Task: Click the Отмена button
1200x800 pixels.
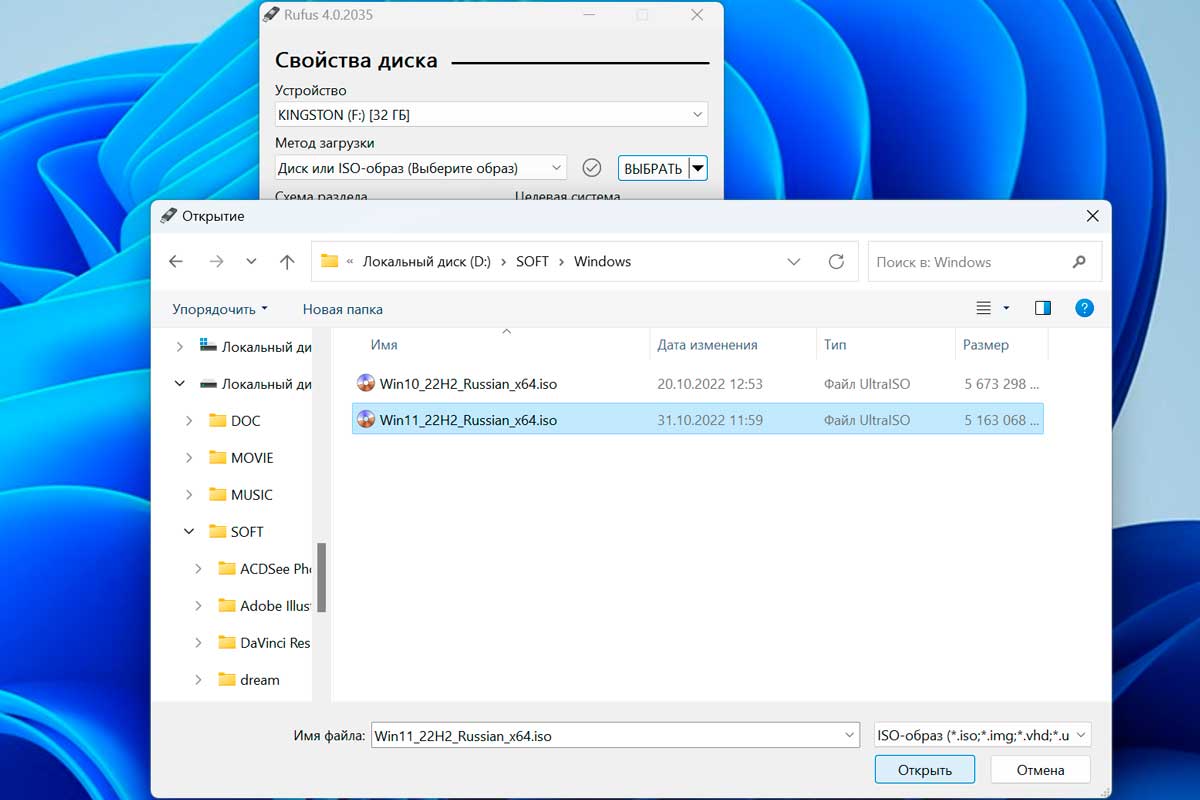Action: pos(1040,770)
